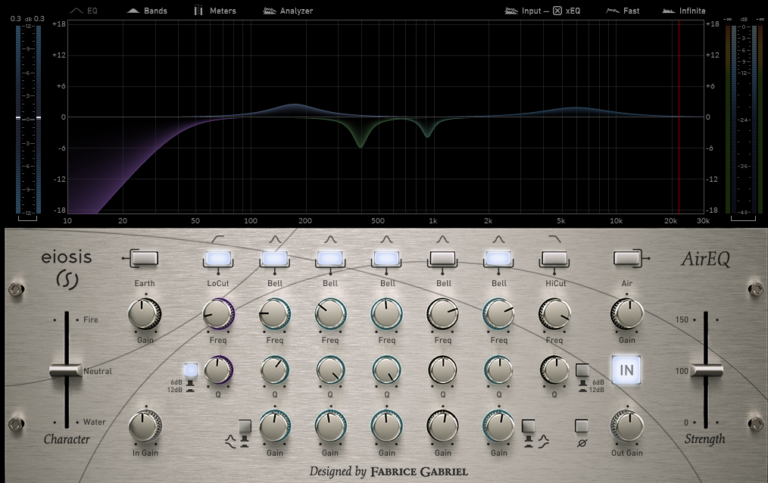The image size is (768, 483).
Task: Click the third Bell Gain knob
Action: coord(386,426)
